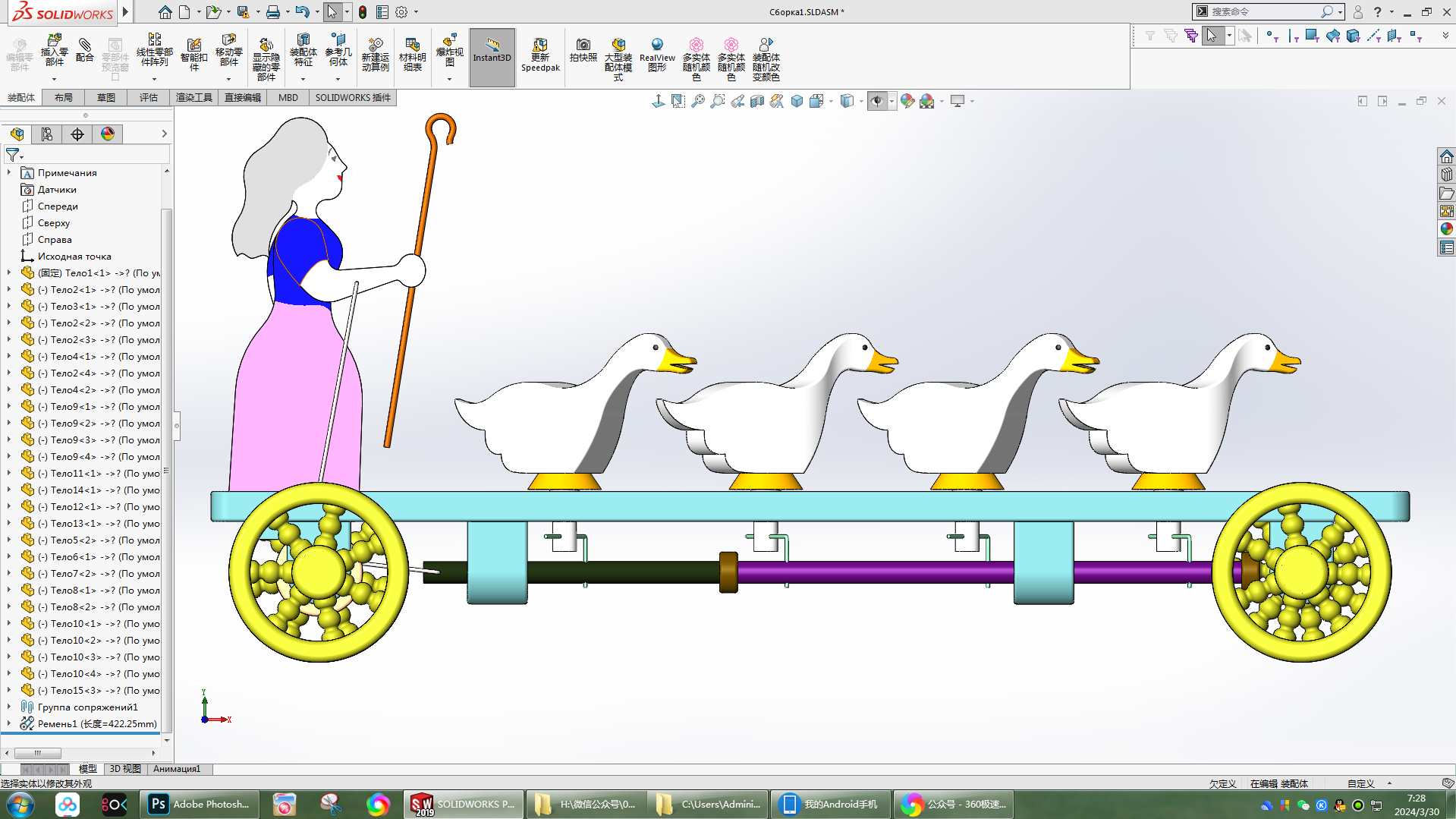Click the Print button
This screenshot has width=1456, height=819.
click(x=273, y=12)
